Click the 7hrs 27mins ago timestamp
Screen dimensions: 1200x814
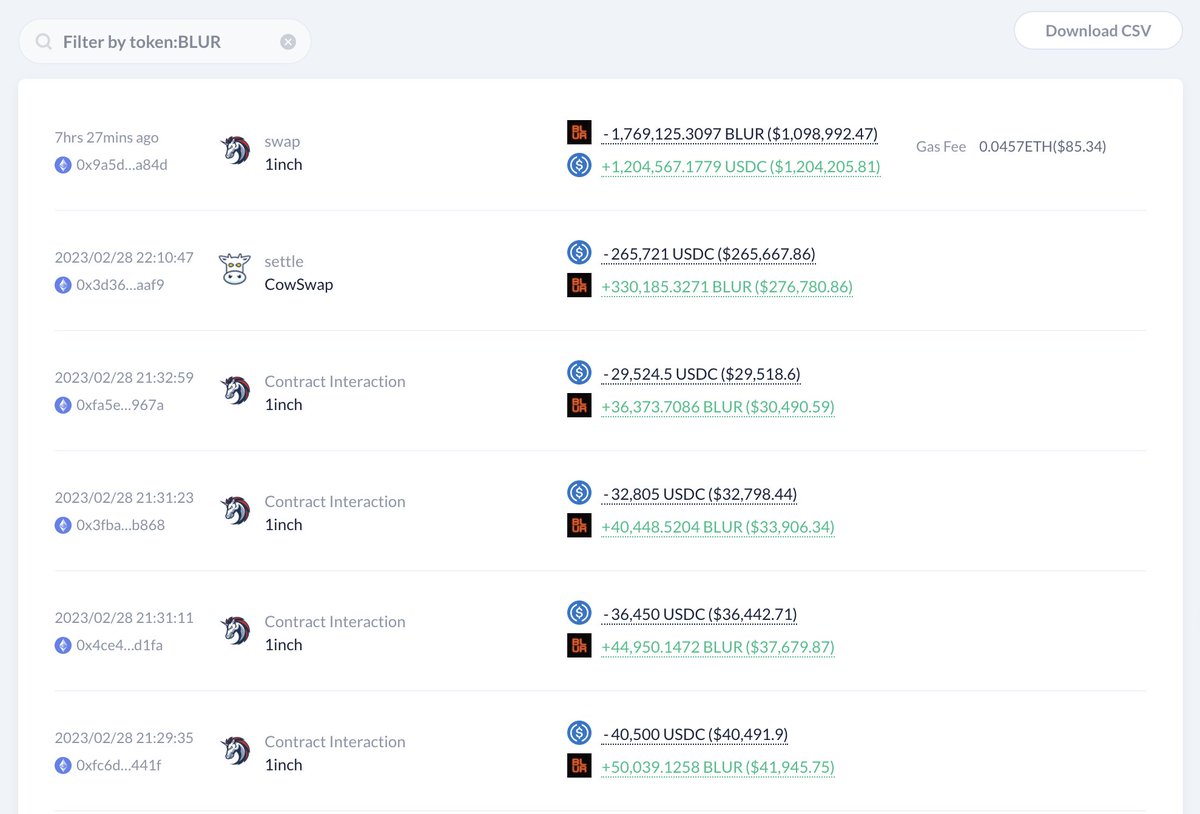(x=107, y=137)
